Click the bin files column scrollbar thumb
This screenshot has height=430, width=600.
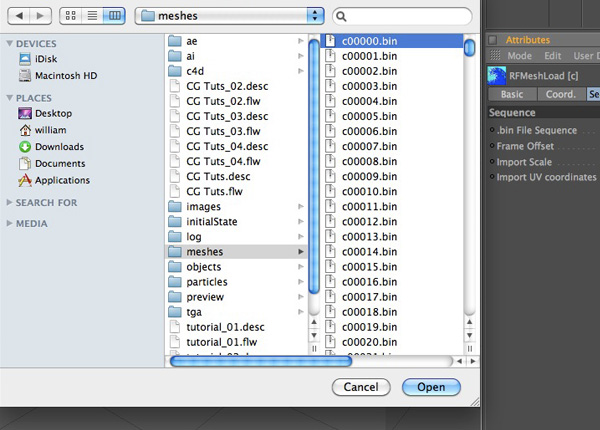[470, 48]
